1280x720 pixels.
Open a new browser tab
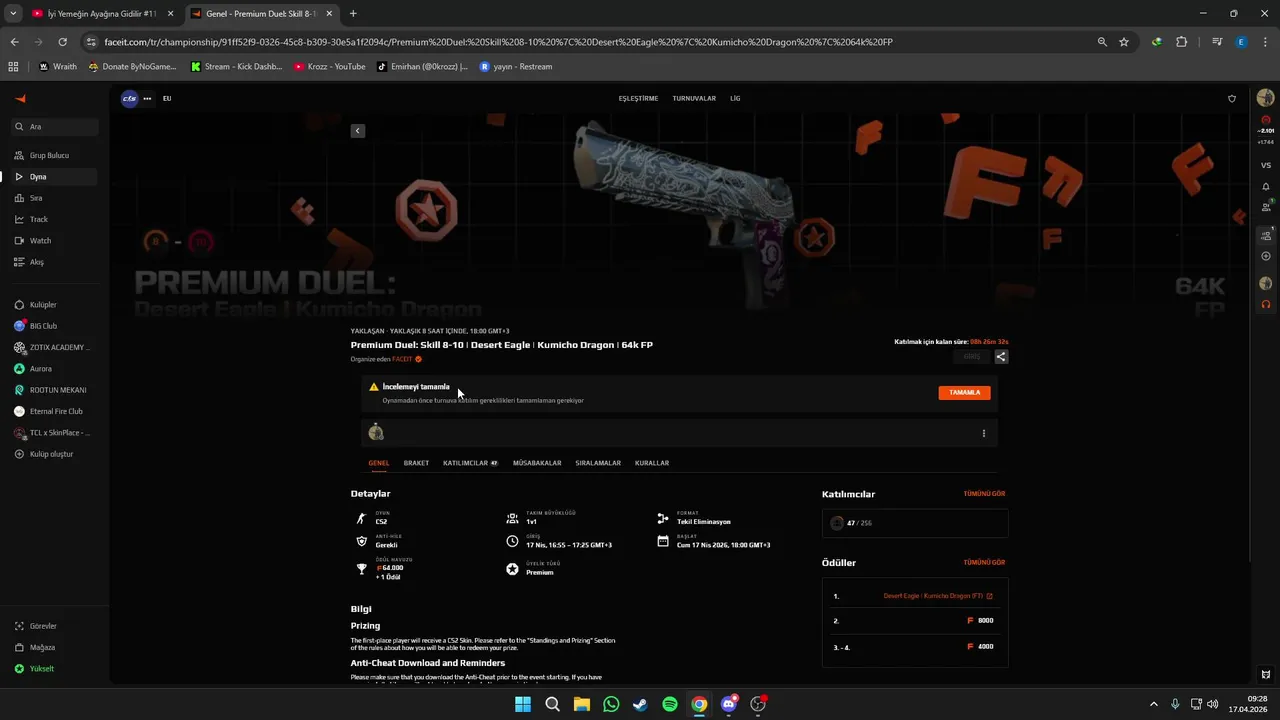tap(353, 14)
